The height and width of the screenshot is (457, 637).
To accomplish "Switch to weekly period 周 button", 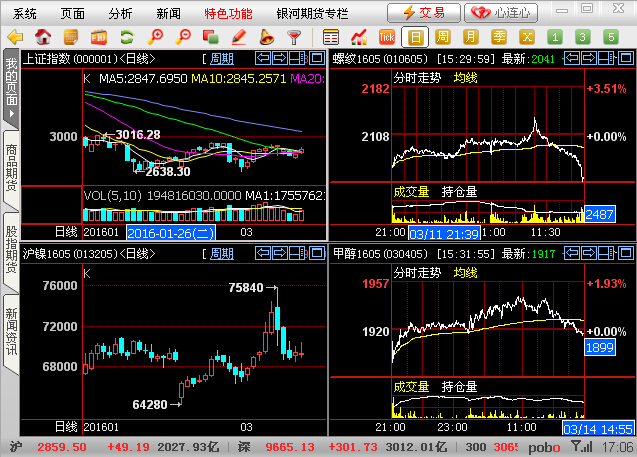I will 441,37.
